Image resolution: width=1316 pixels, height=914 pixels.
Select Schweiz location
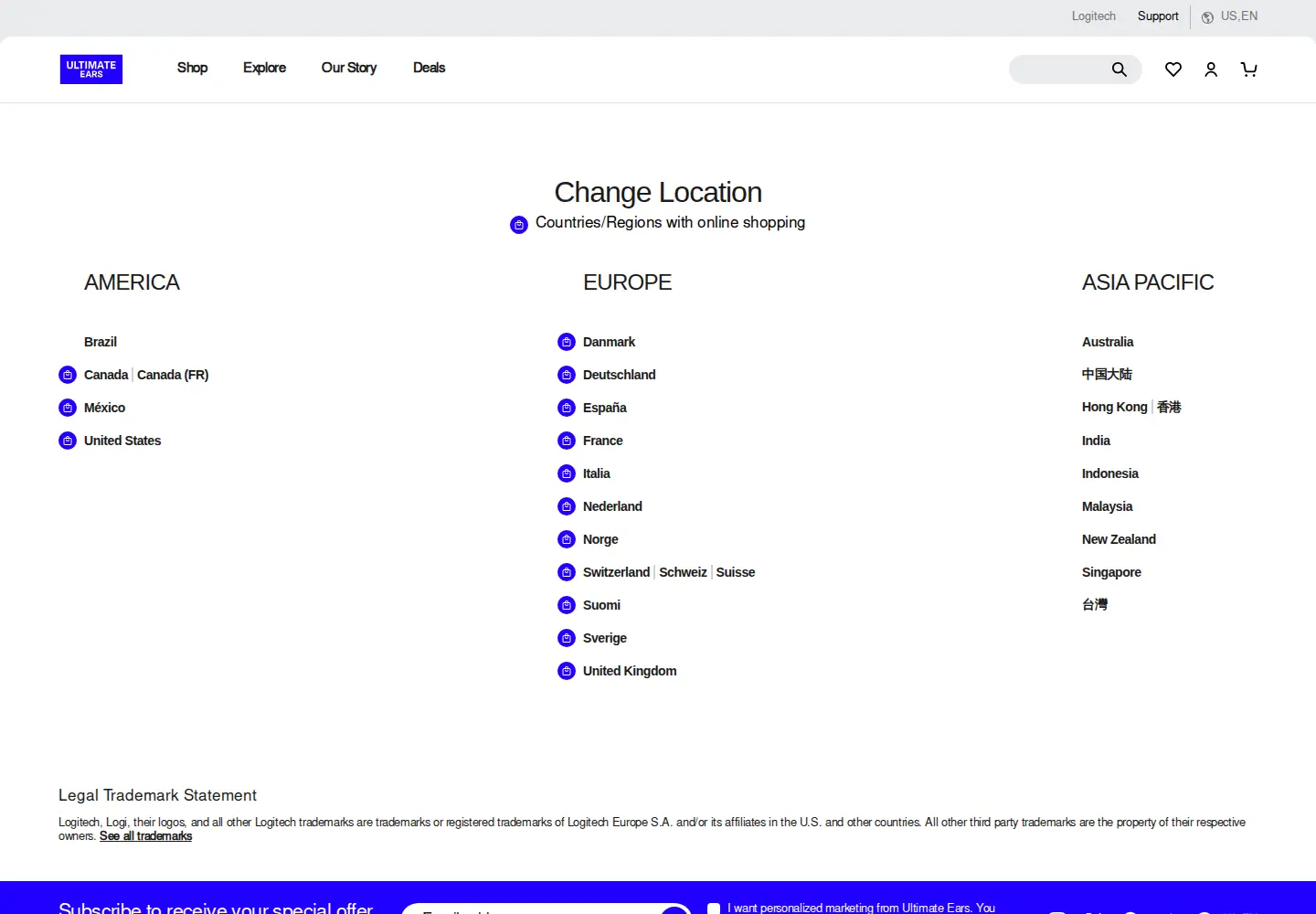683,572
